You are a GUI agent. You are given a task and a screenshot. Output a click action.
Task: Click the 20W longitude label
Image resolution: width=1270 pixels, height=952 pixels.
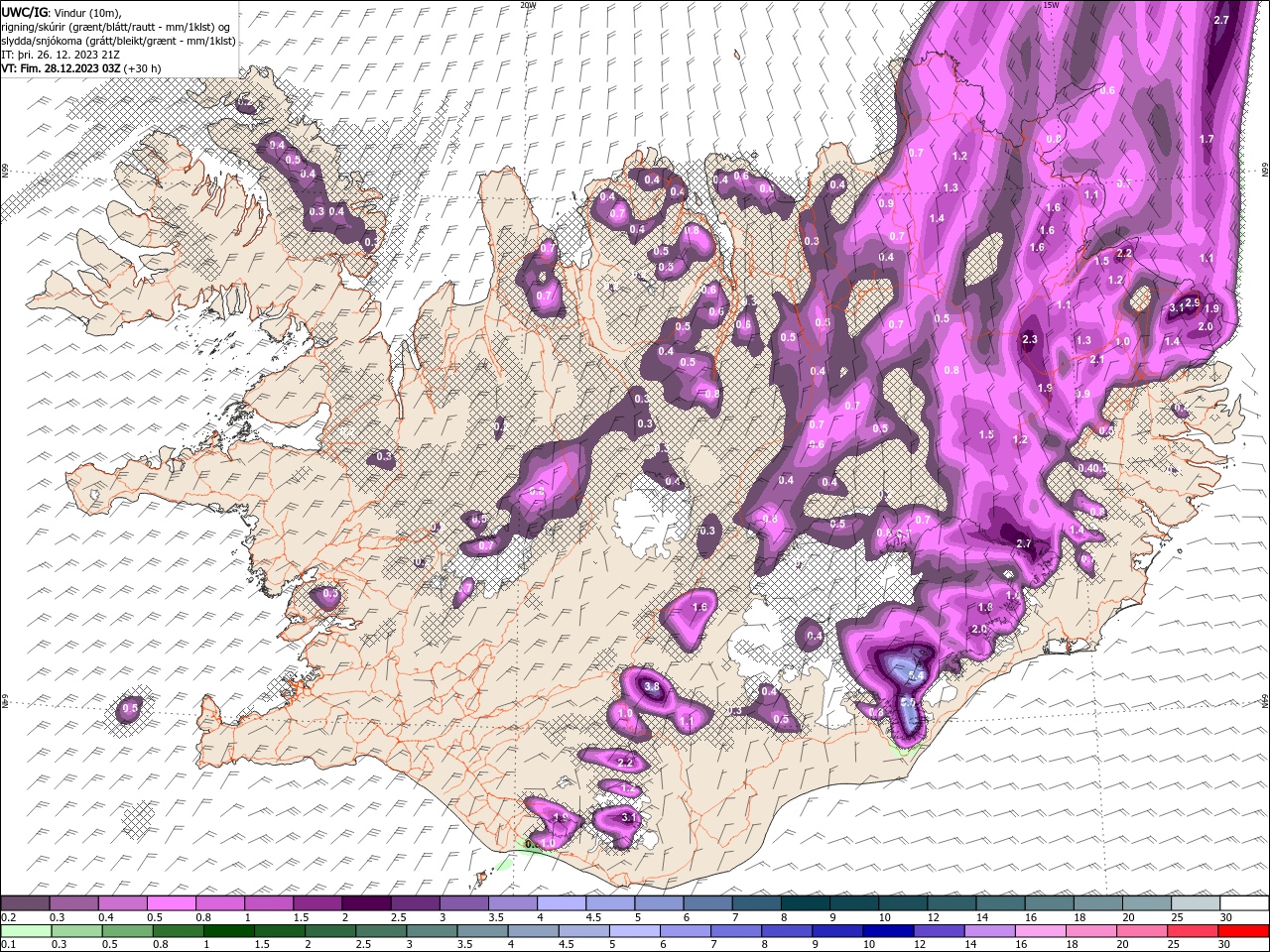pyautogui.click(x=528, y=5)
